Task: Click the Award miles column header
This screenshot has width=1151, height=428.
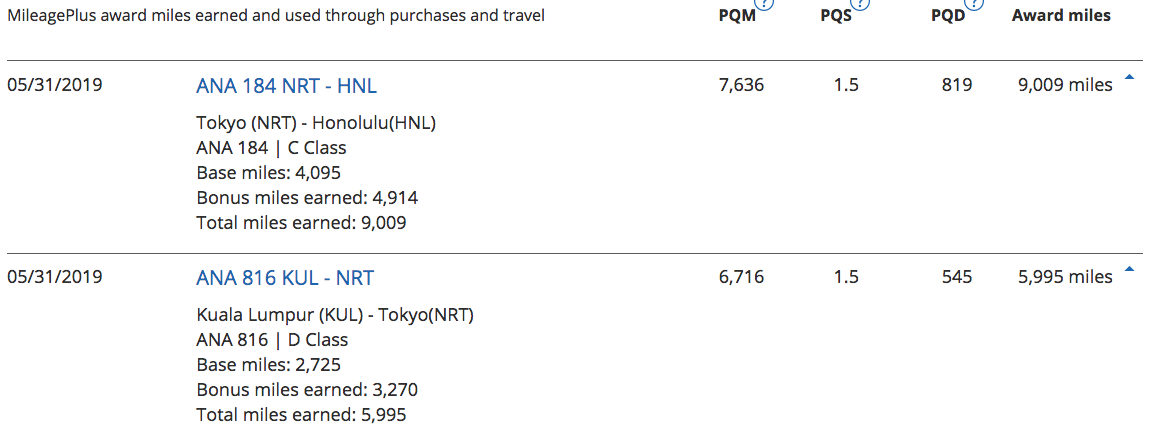Action: click(x=1061, y=16)
